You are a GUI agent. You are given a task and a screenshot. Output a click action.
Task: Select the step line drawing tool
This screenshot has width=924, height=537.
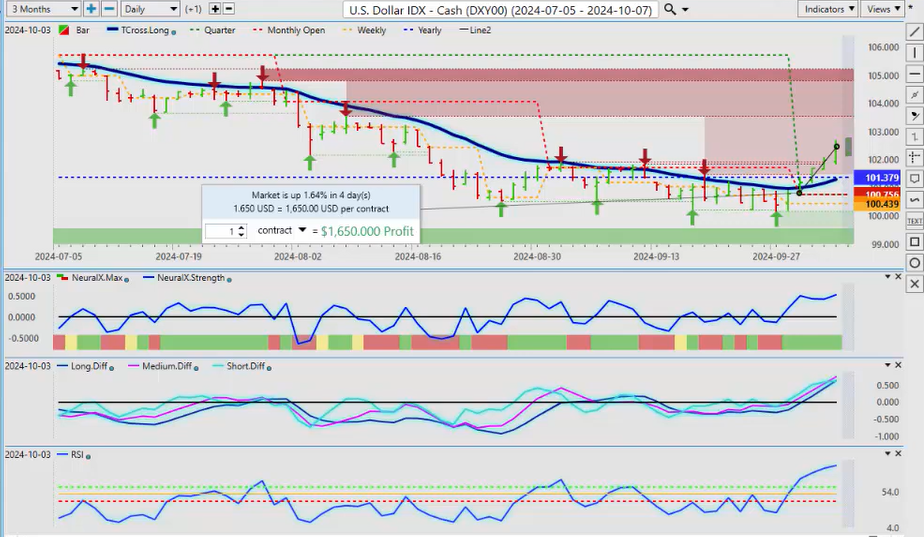click(x=915, y=137)
